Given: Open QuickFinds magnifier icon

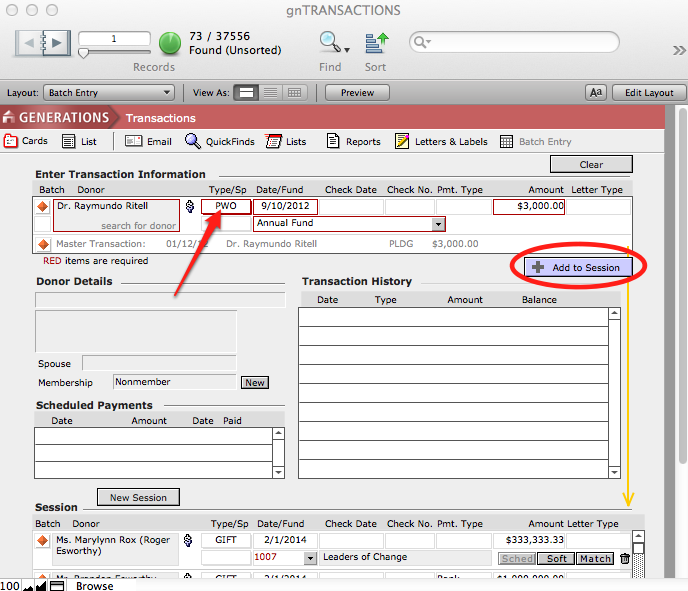Looking at the screenshot, I should pyautogui.click(x=193, y=141).
